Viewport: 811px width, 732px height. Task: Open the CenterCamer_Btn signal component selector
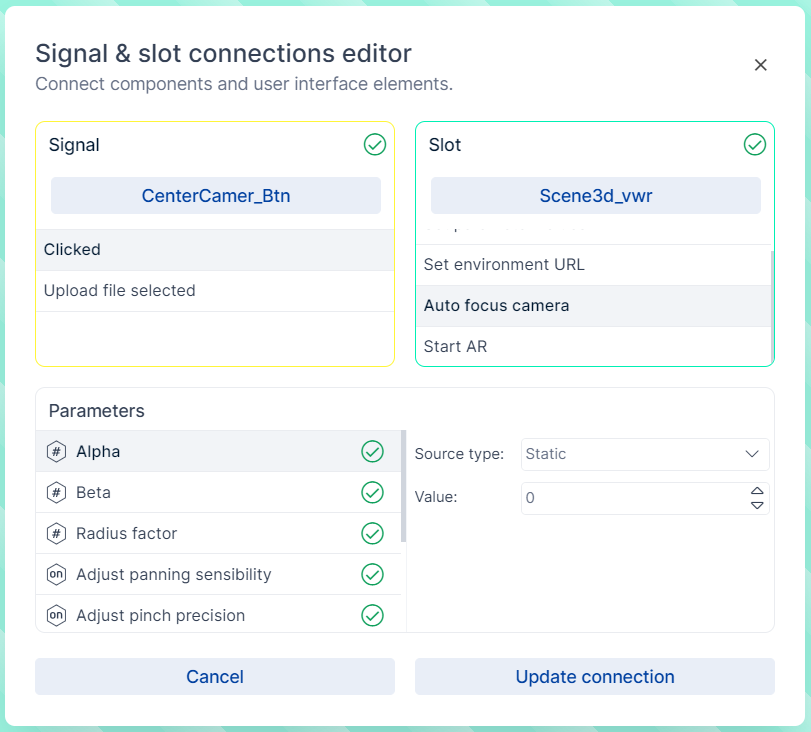216,196
